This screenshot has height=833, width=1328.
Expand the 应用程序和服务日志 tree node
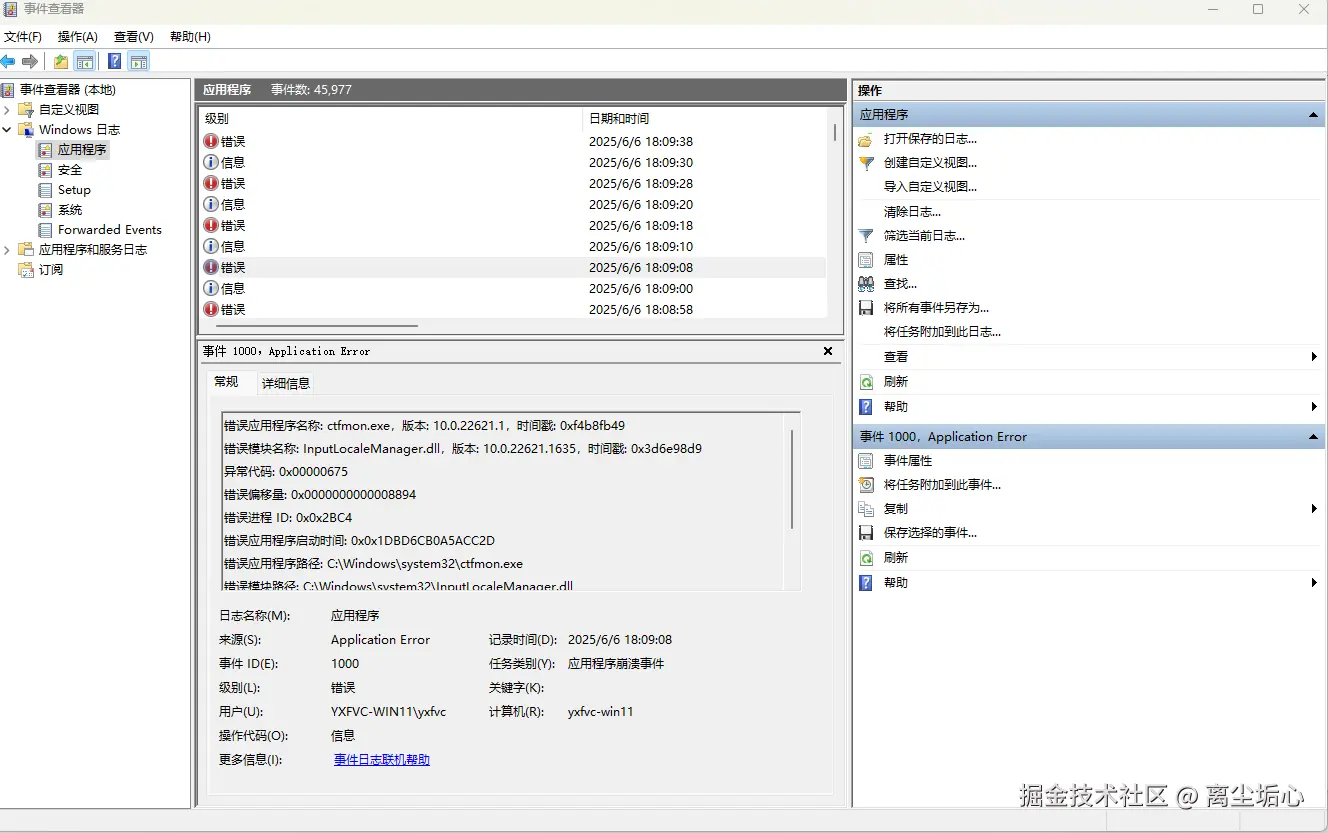pyautogui.click(x=8, y=249)
